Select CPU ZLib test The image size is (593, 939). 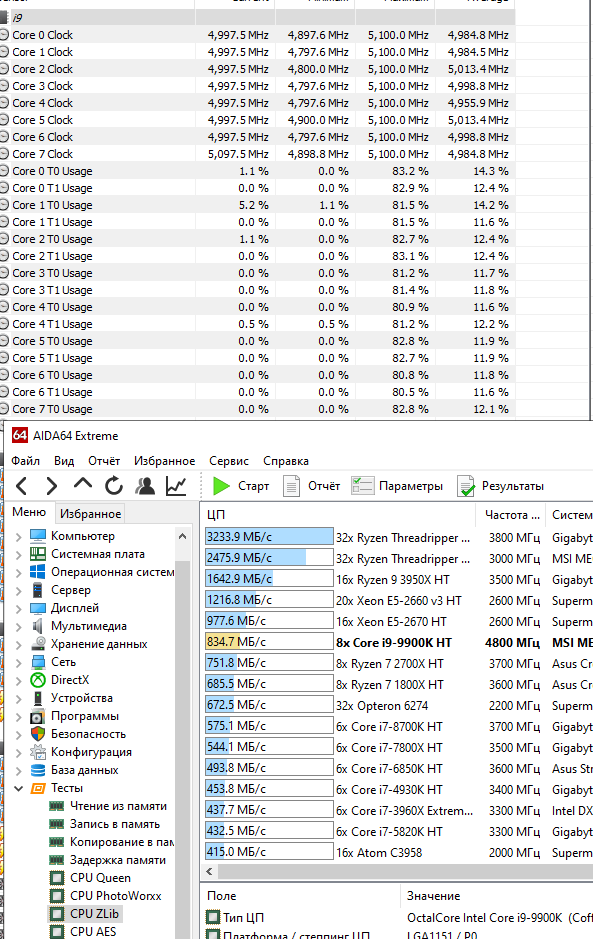click(95, 913)
